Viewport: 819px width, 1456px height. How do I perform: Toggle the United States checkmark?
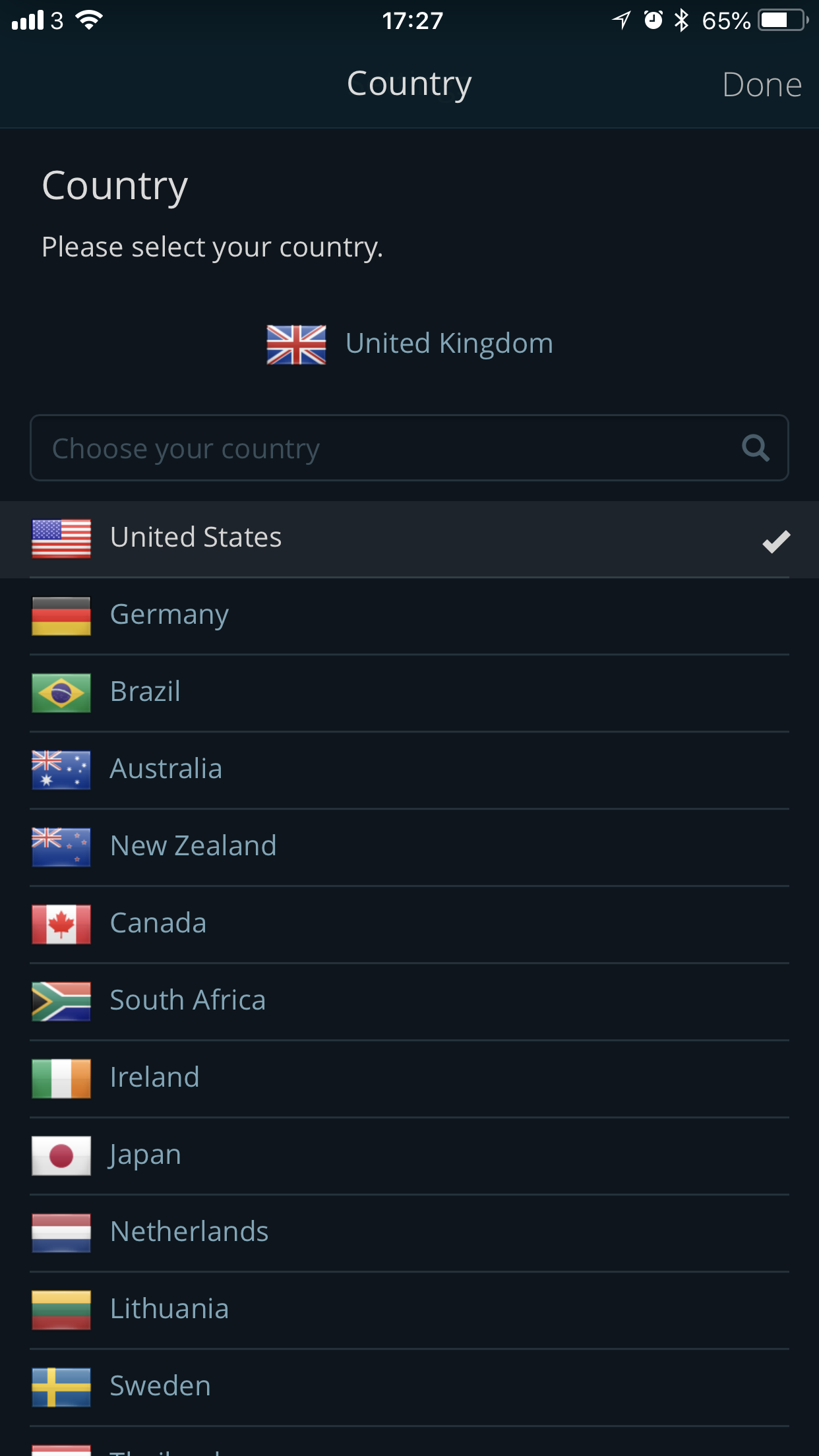tap(776, 541)
